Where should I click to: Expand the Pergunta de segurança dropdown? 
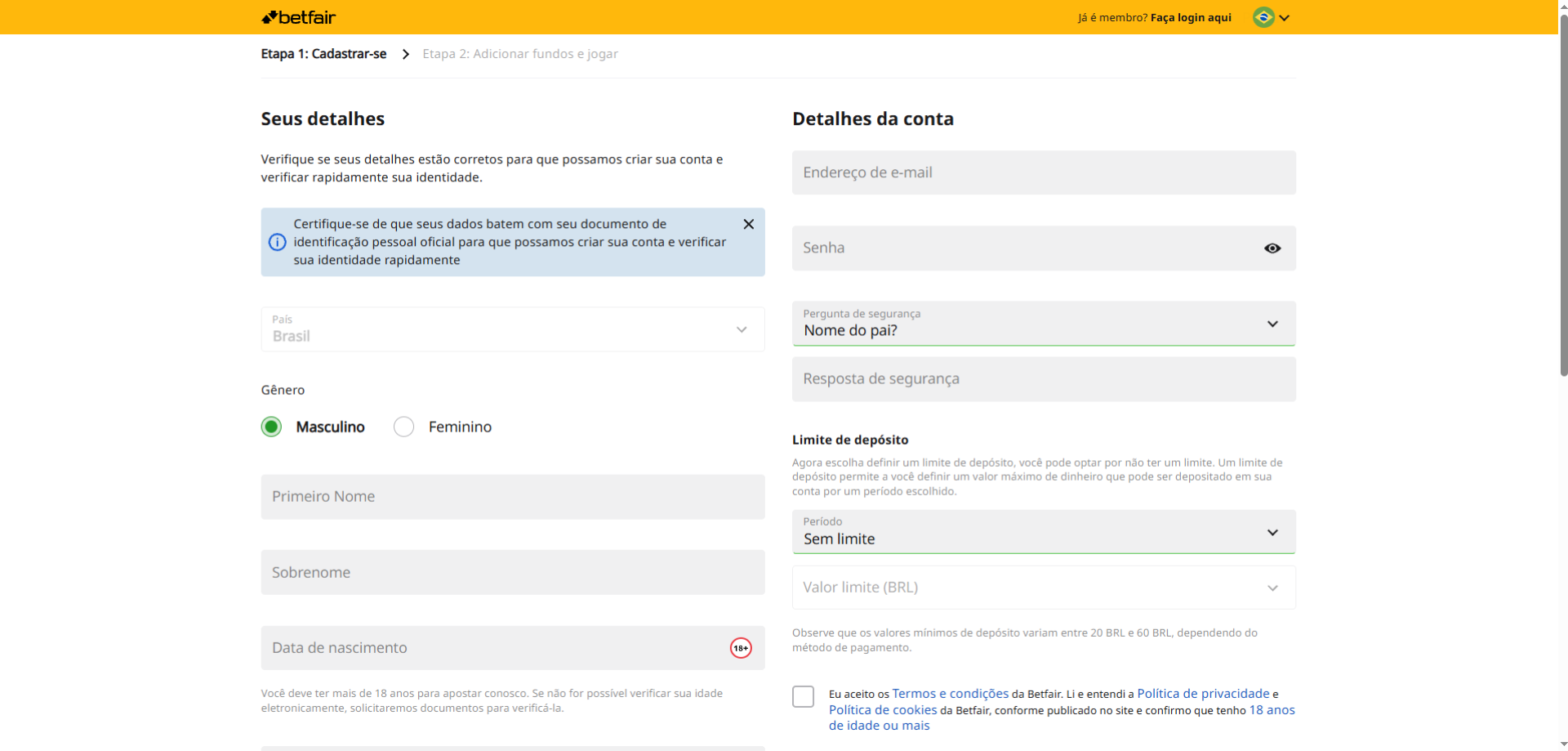(x=1043, y=324)
